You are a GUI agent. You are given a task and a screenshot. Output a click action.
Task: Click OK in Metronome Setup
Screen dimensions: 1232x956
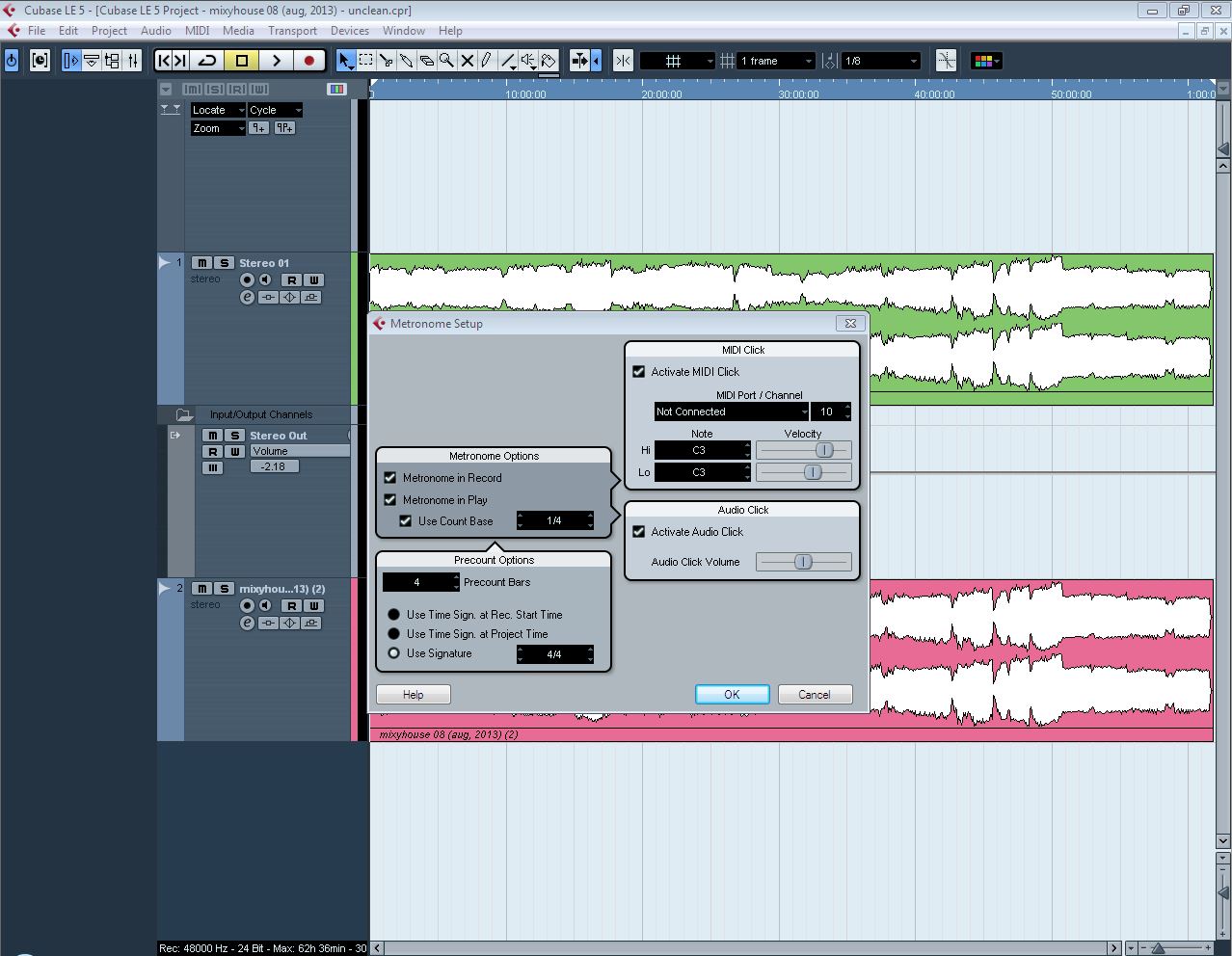732,695
